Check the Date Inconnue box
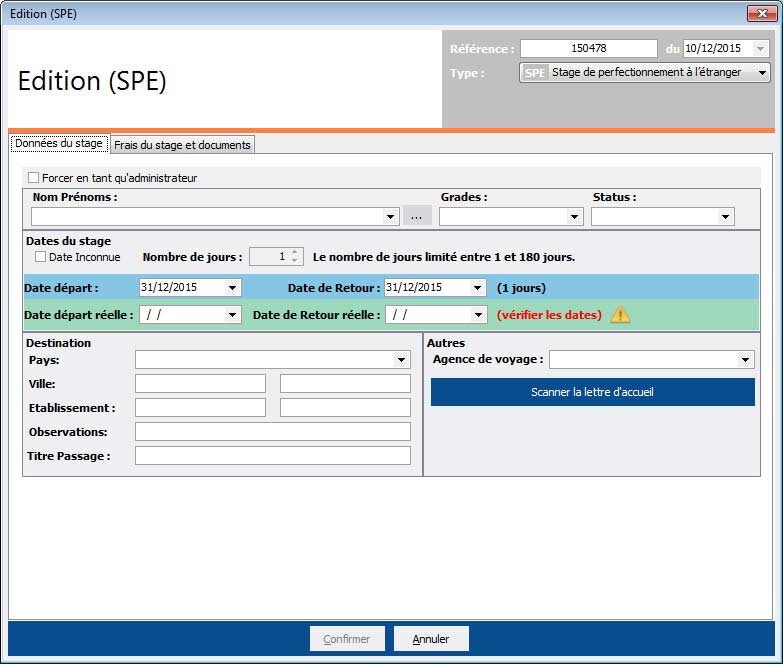The width and height of the screenshot is (783, 664). pos(41,257)
